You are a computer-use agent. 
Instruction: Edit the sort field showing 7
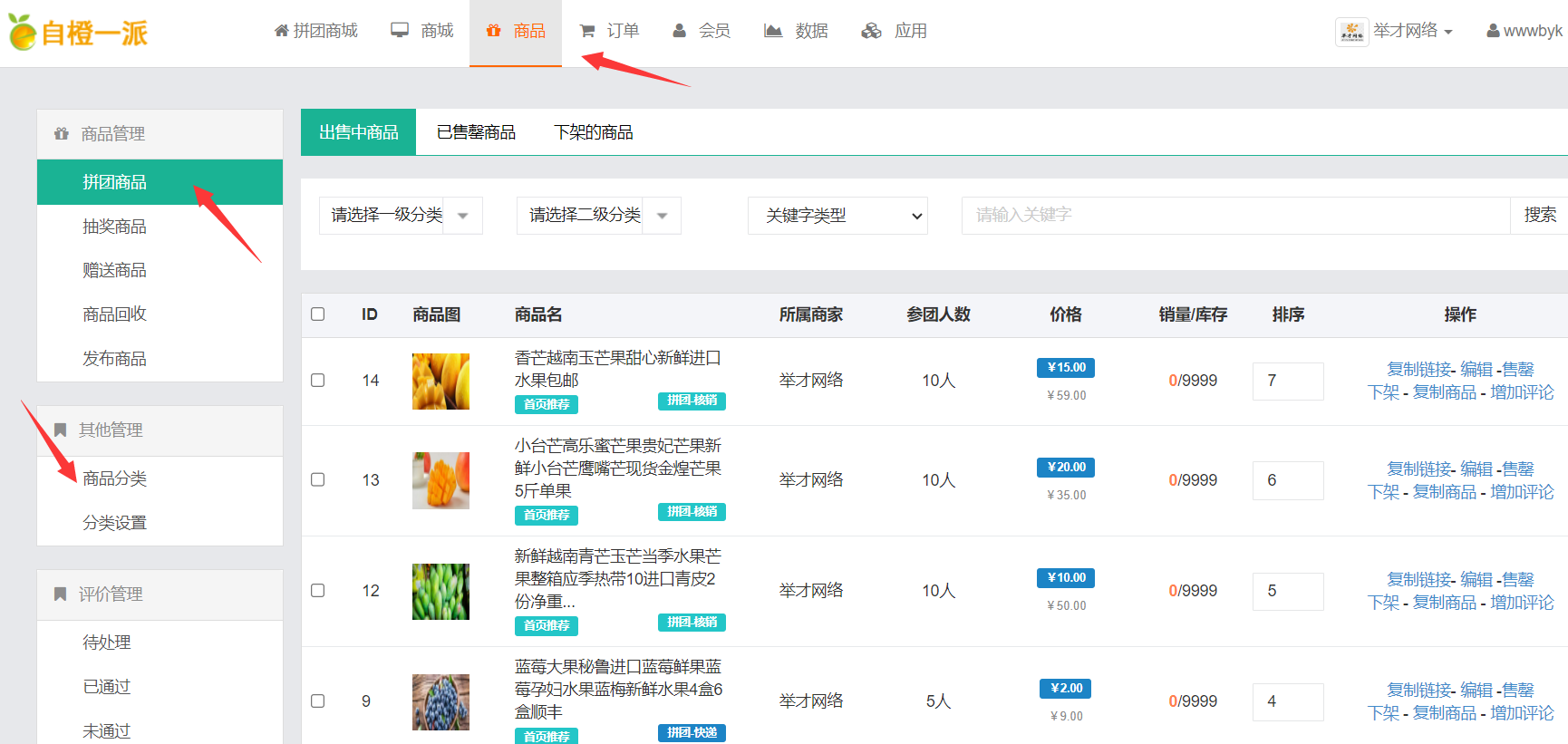click(1288, 381)
